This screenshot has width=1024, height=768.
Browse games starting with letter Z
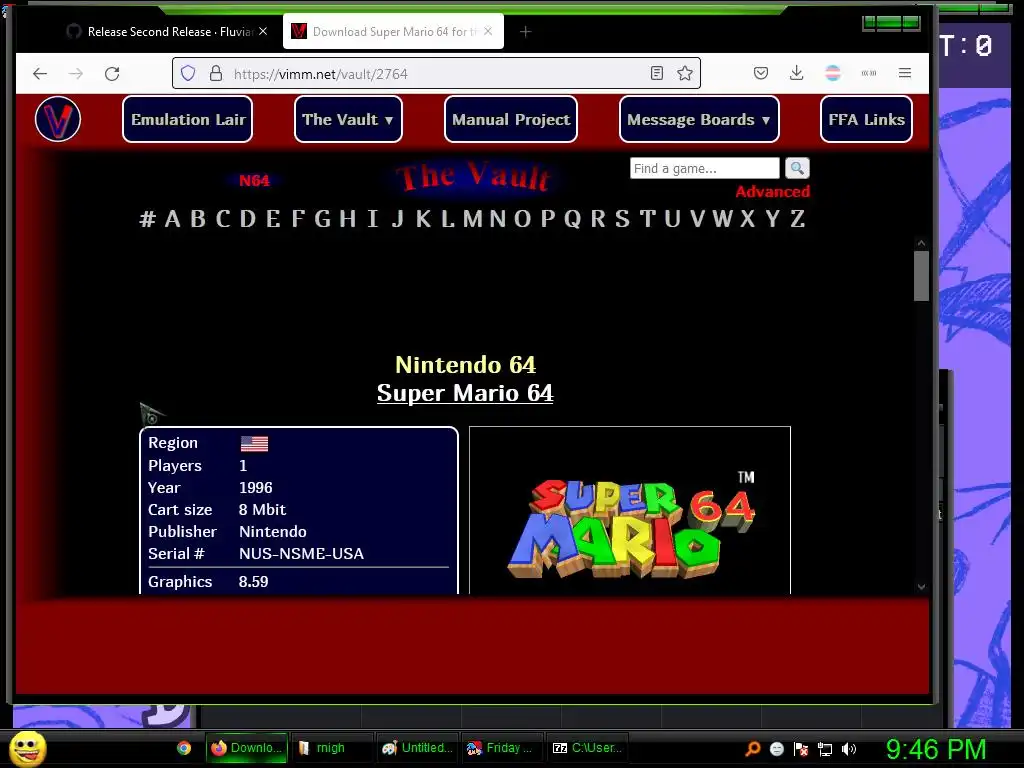(x=797, y=219)
